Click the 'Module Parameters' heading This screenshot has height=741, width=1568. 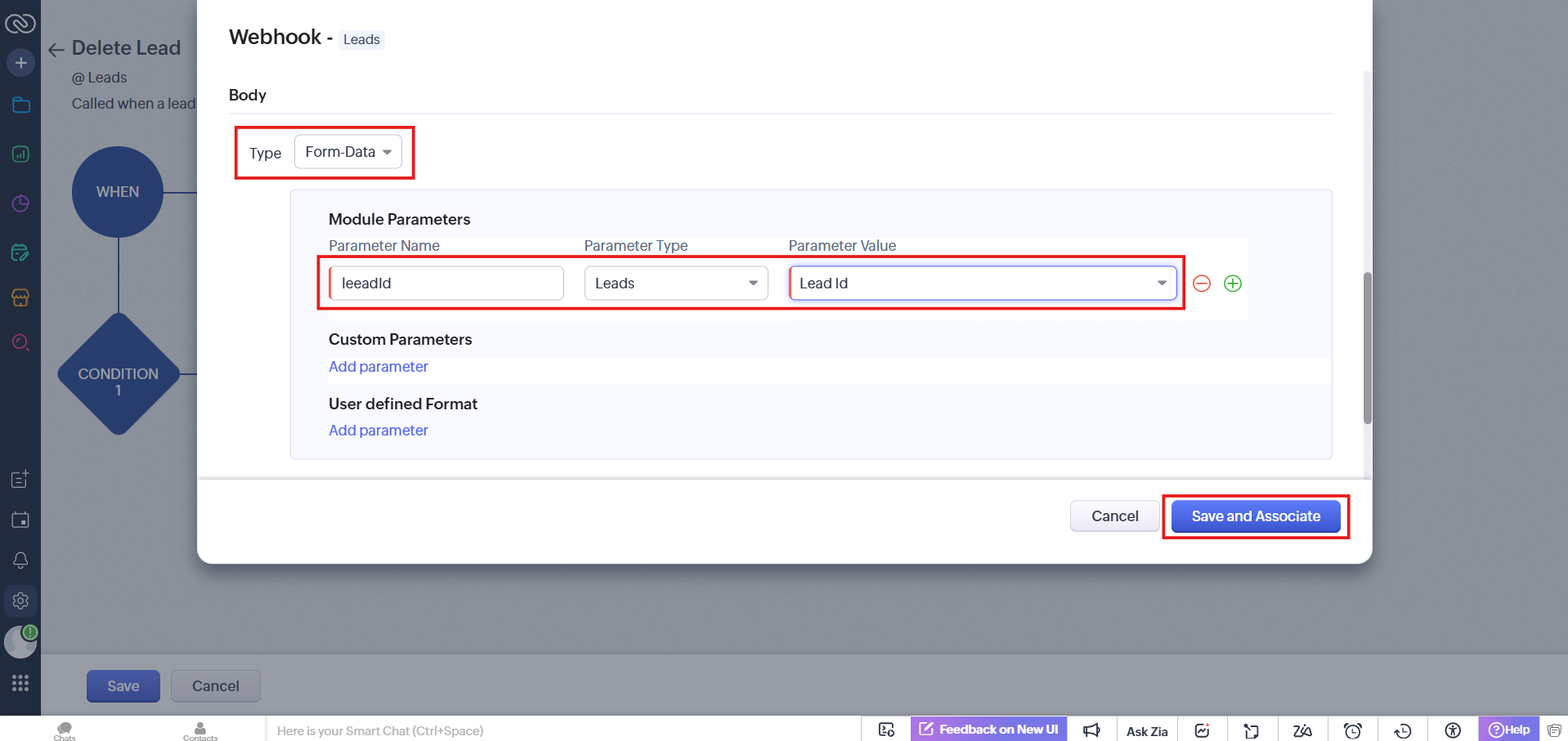pyautogui.click(x=399, y=219)
